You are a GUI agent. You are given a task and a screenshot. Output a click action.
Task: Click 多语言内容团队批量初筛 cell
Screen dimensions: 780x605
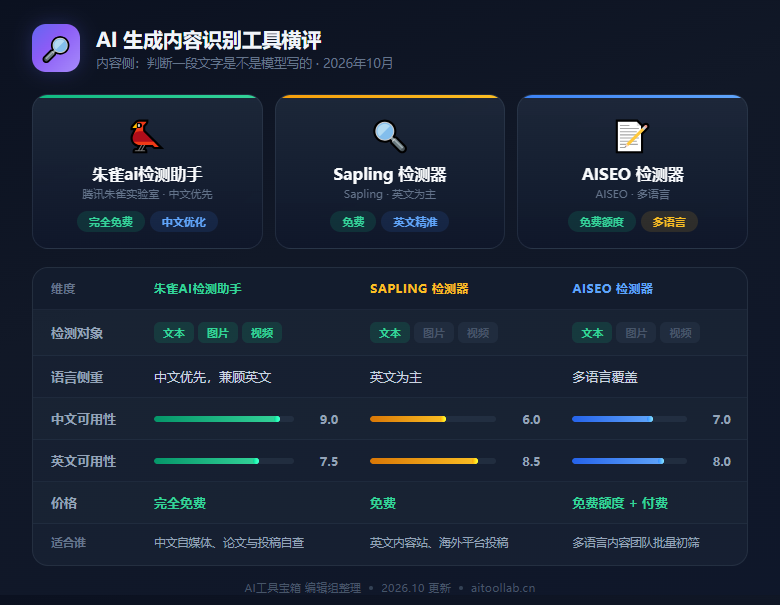tap(635, 542)
